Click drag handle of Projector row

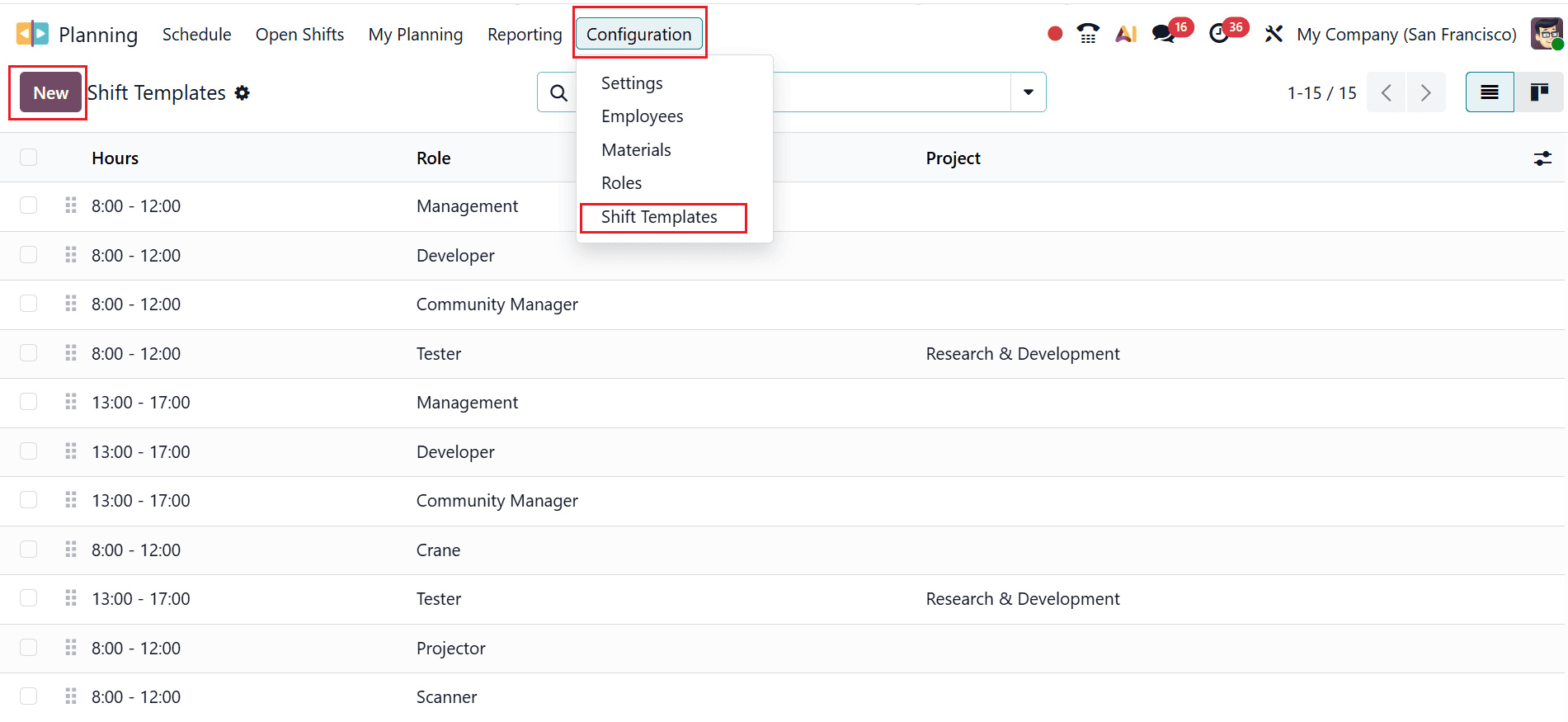[x=71, y=648]
